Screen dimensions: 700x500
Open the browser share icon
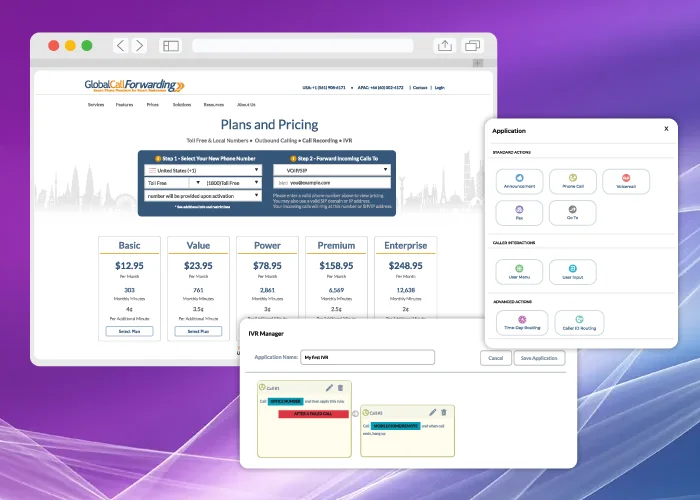(x=445, y=45)
